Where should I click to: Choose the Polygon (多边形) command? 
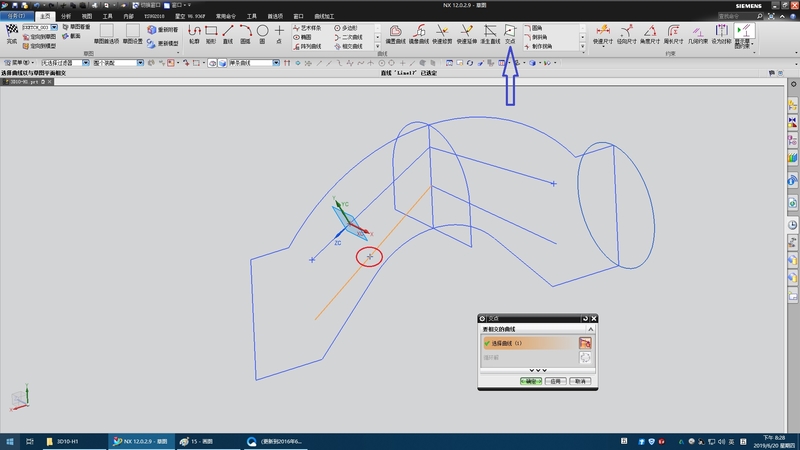point(346,28)
